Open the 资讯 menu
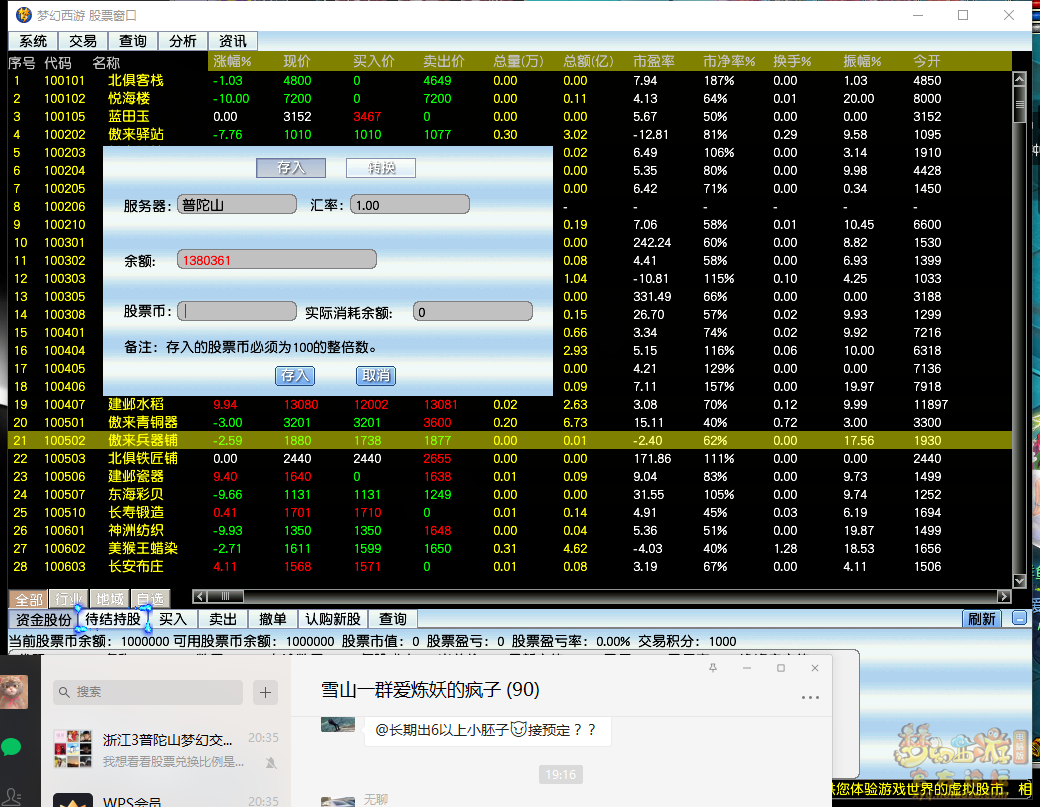The width and height of the screenshot is (1040, 807). 233,41
